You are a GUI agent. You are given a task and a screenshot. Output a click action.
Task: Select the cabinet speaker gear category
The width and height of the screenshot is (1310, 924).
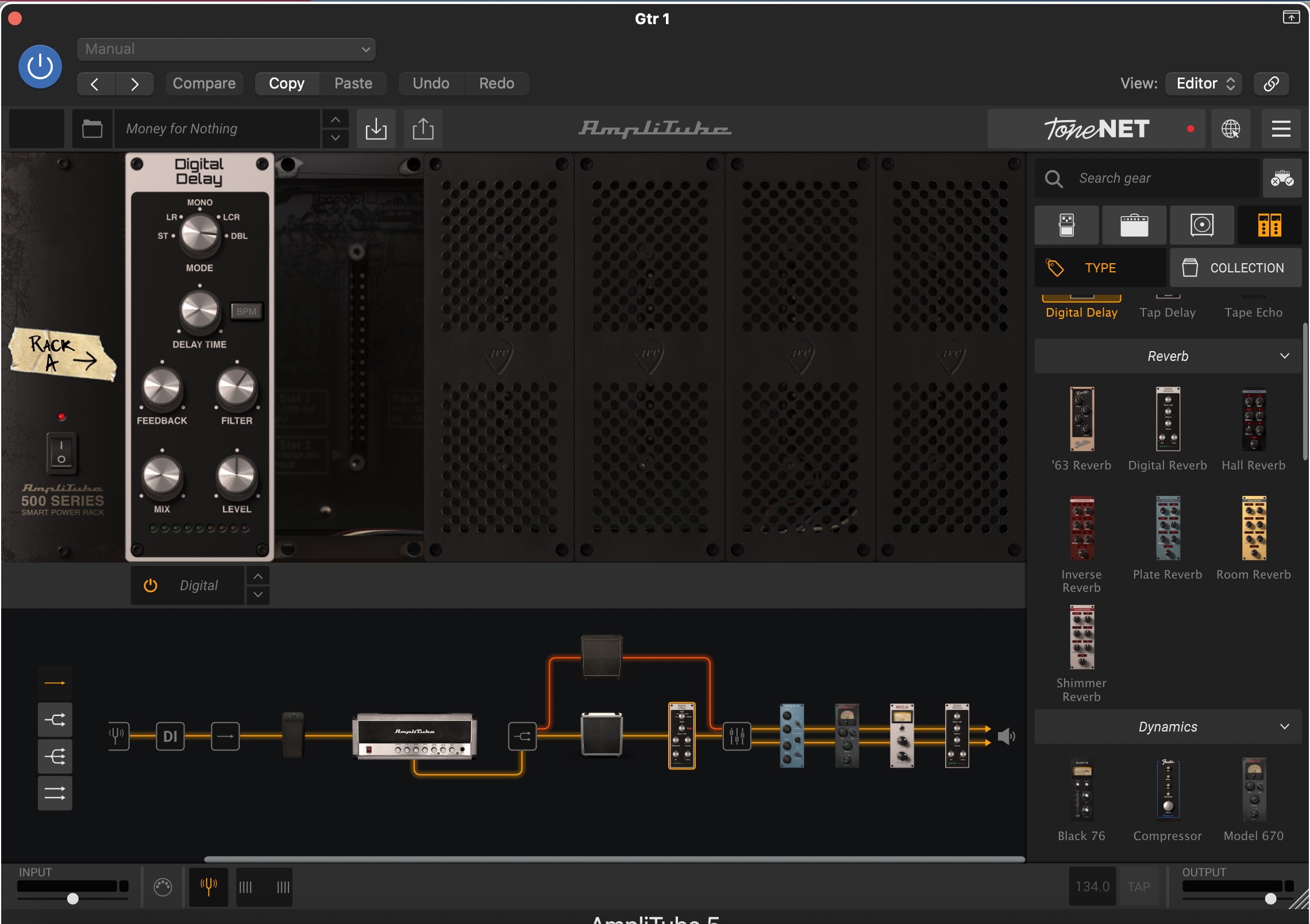[1202, 225]
